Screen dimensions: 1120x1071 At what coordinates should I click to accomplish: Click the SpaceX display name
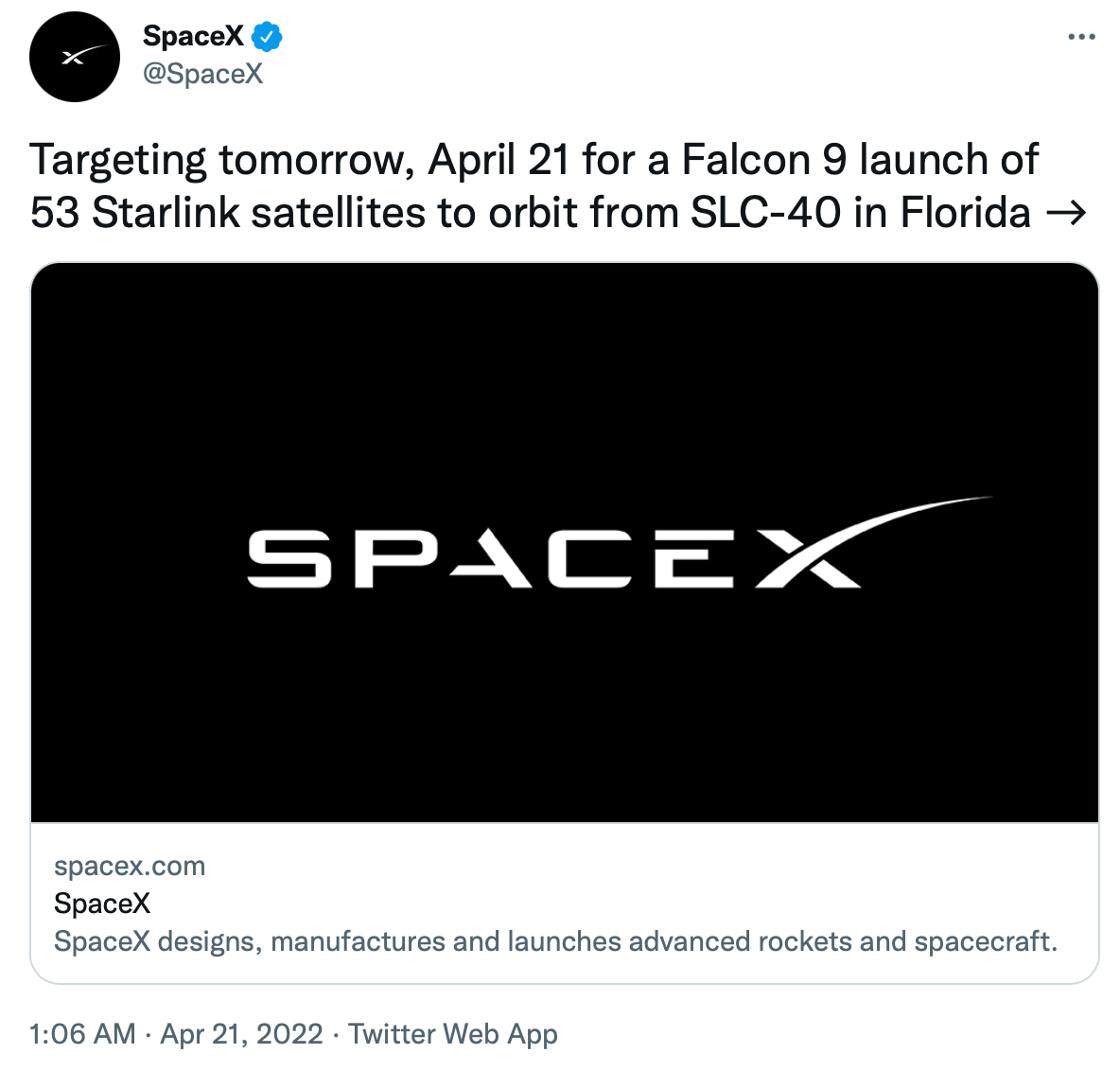(193, 37)
